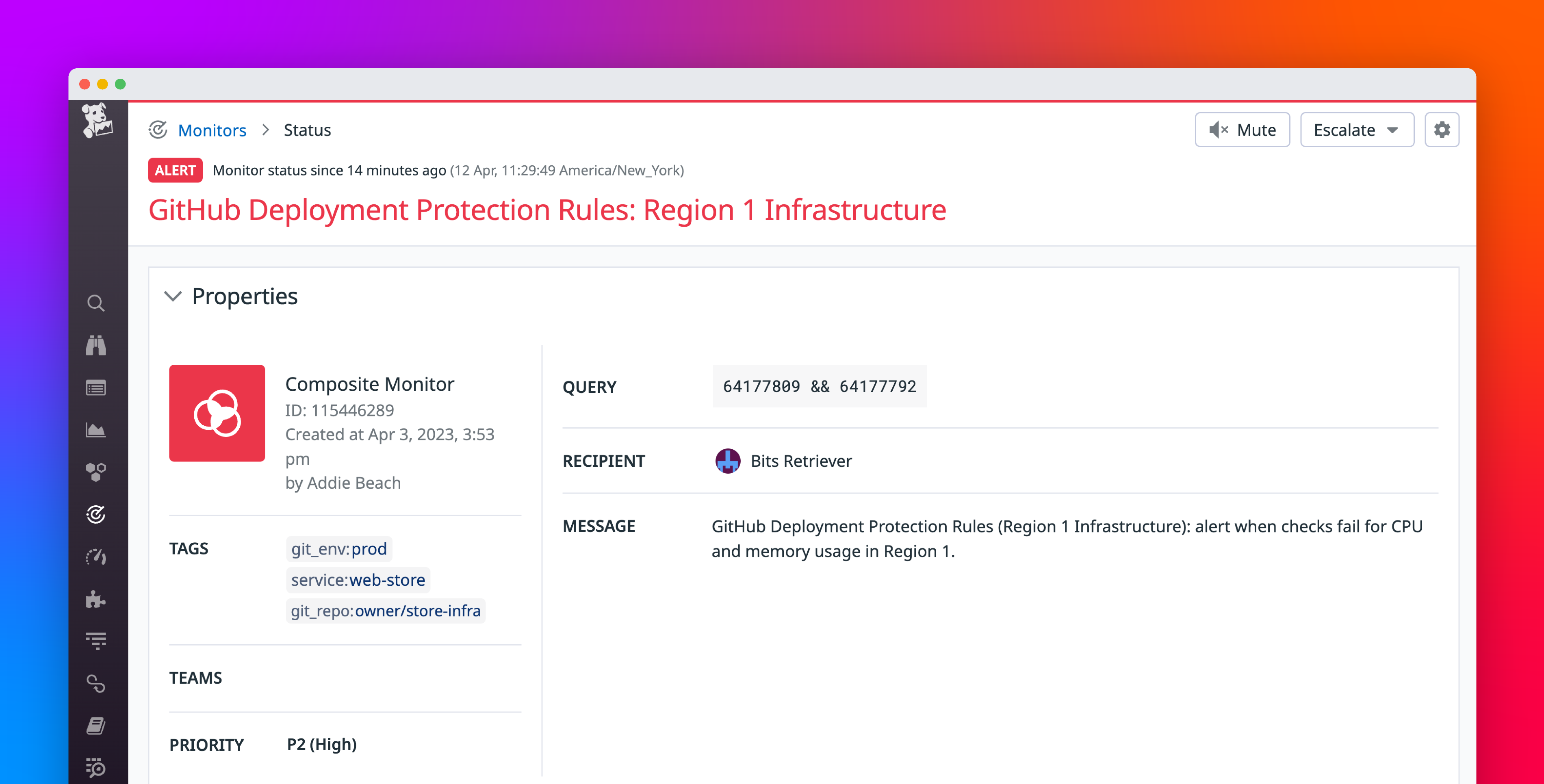Open the Escalate dropdown

click(1357, 130)
